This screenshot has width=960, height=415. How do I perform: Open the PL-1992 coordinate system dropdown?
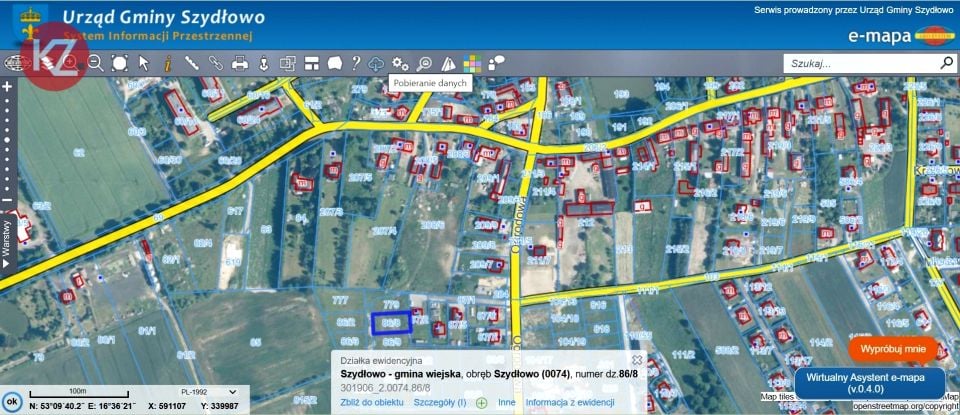click(208, 392)
